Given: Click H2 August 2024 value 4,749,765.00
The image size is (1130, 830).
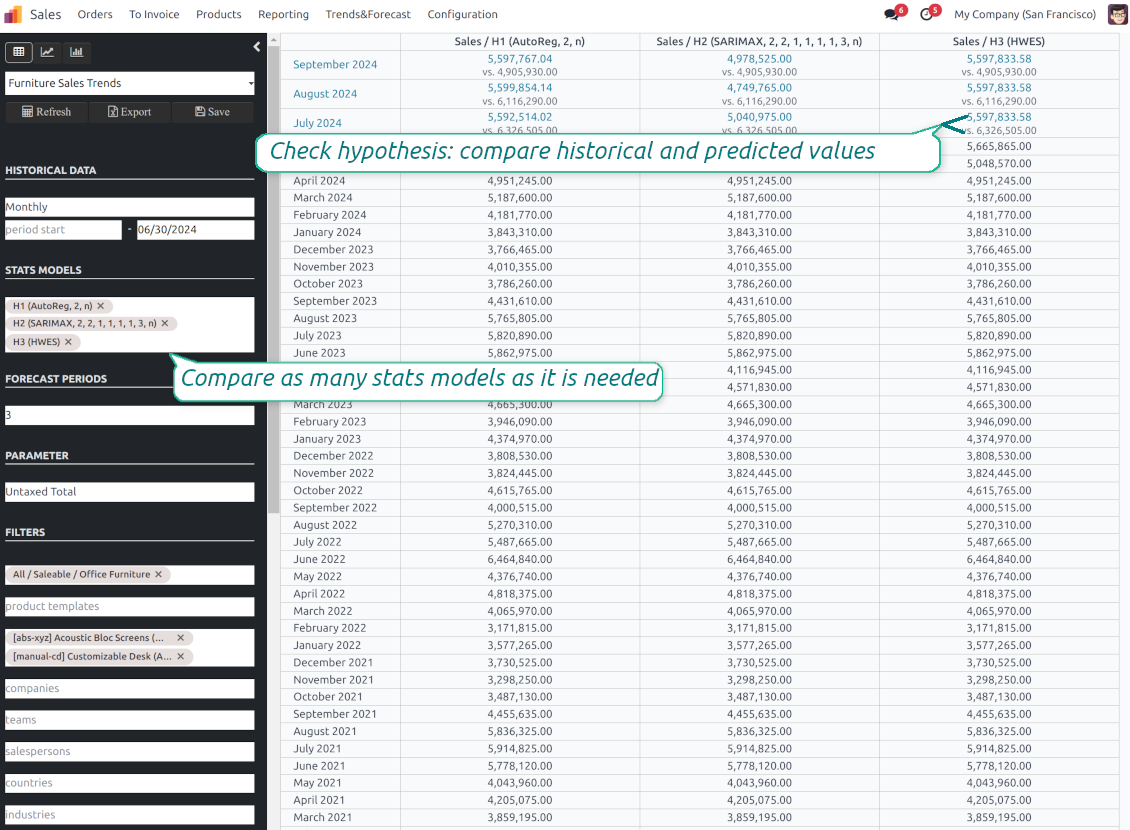Looking at the screenshot, I should pos(759,87).
